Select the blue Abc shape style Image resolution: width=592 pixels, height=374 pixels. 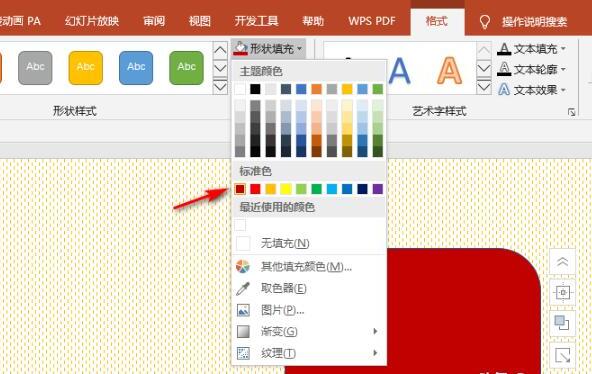tap(136, 68)
